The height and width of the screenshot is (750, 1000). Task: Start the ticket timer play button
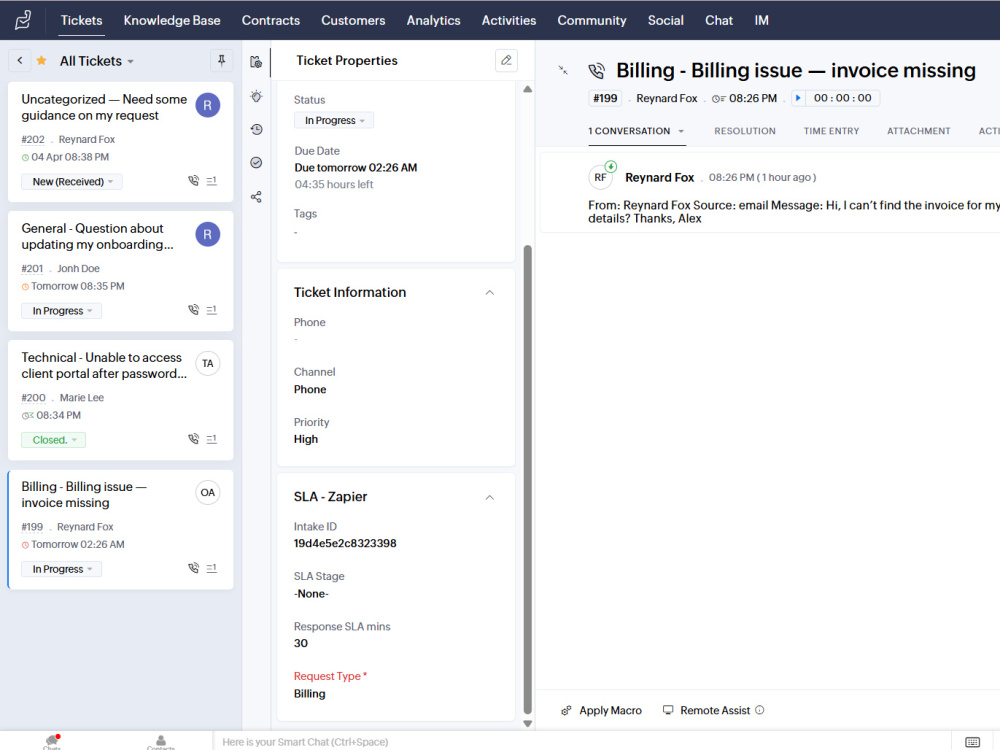point(798,98)
